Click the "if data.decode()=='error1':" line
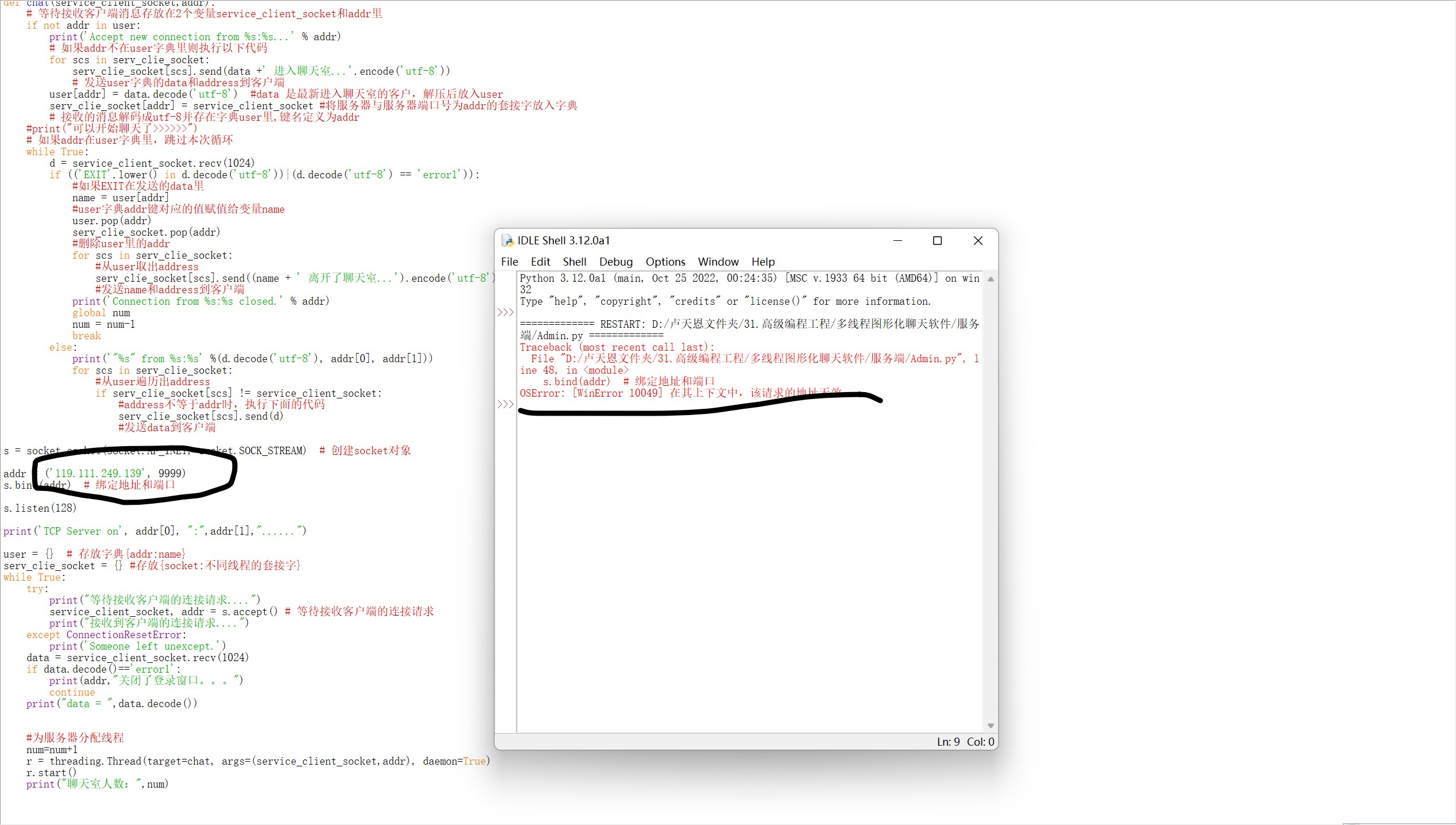Image resolution: width=1456 pixels, height=825 pixels. [103, 669]
